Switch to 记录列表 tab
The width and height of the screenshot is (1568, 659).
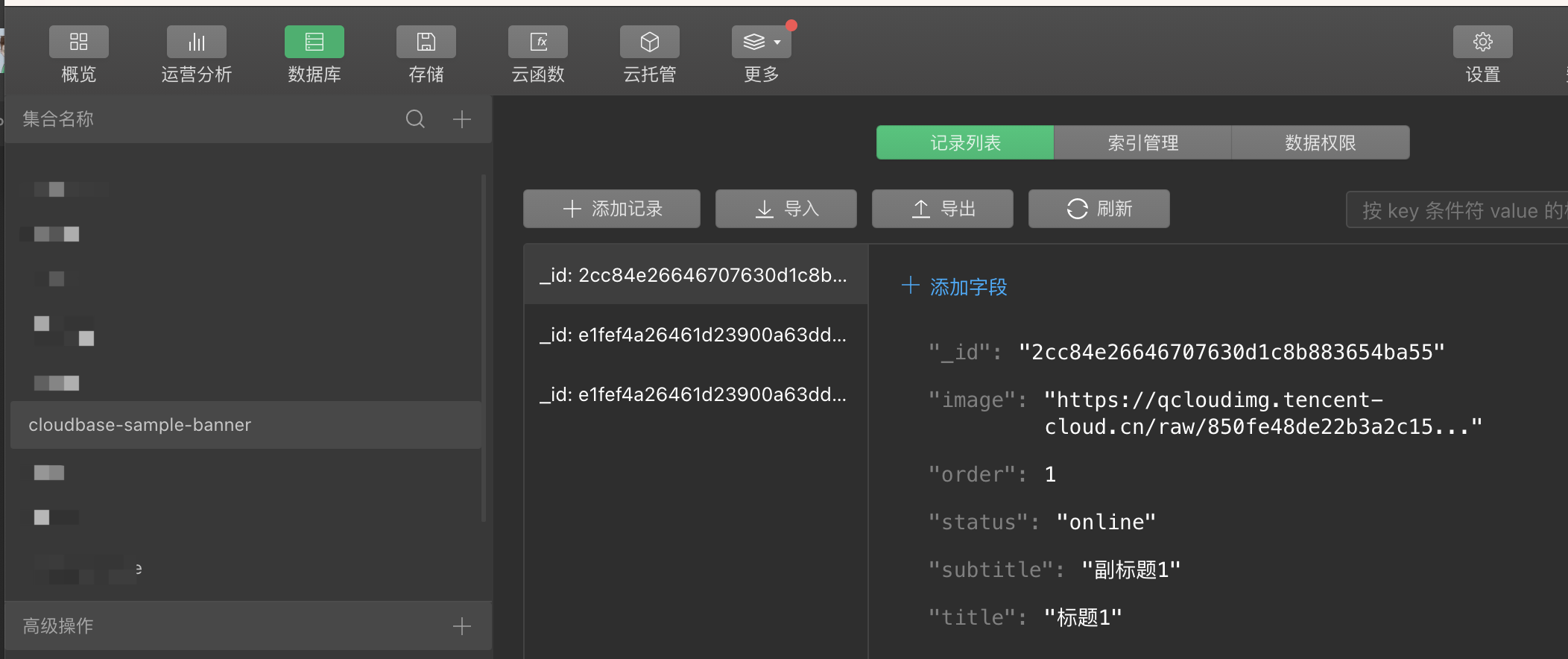pos(965,142)
